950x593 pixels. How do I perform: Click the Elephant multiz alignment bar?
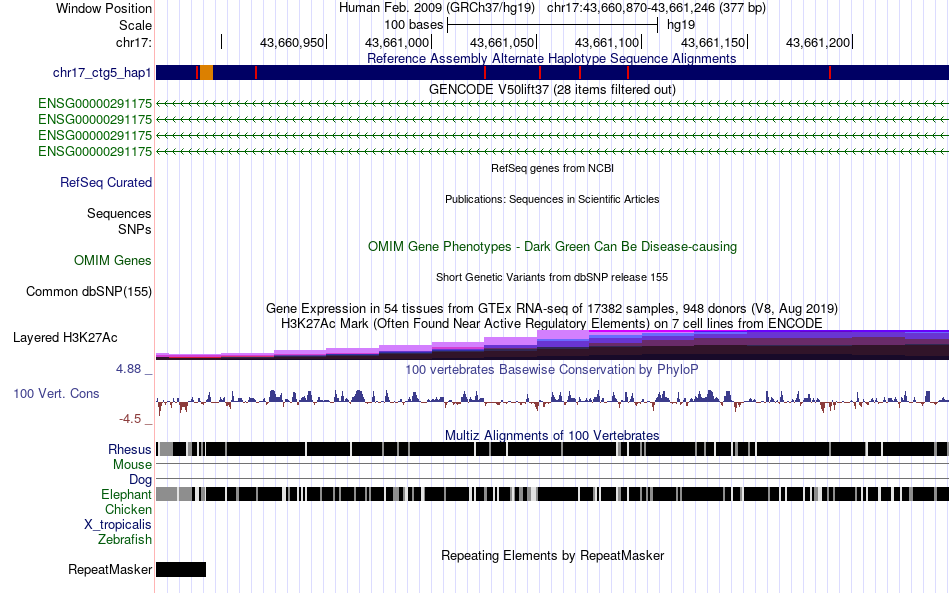coord(553,494)
